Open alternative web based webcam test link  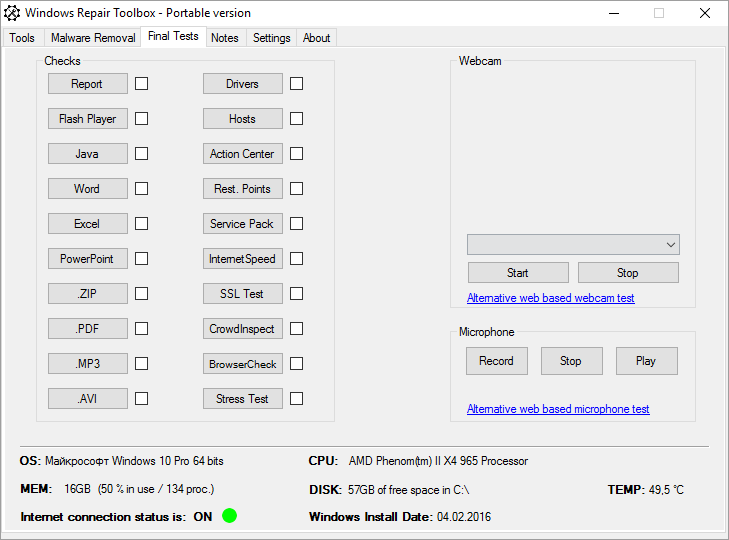click(550, 298)
